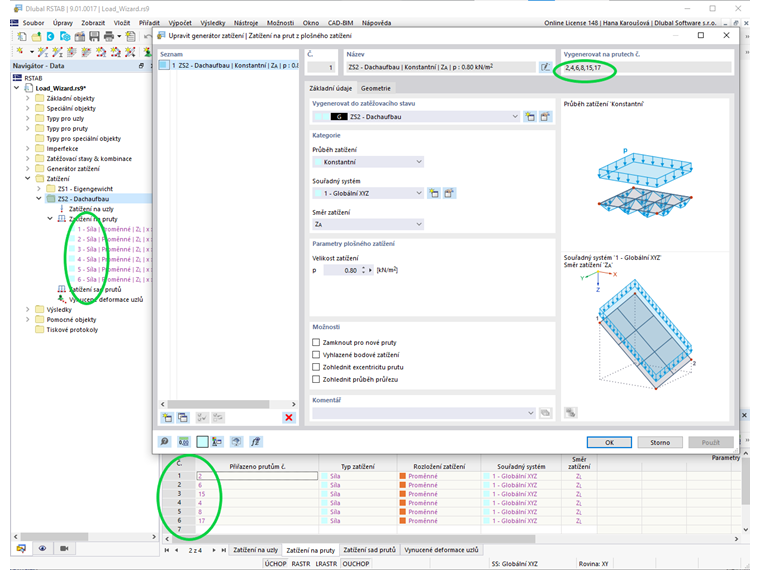Screen dimensions: 760x570
Task: Toggle OUCHOP in status bar
Action: pos(356,564)
